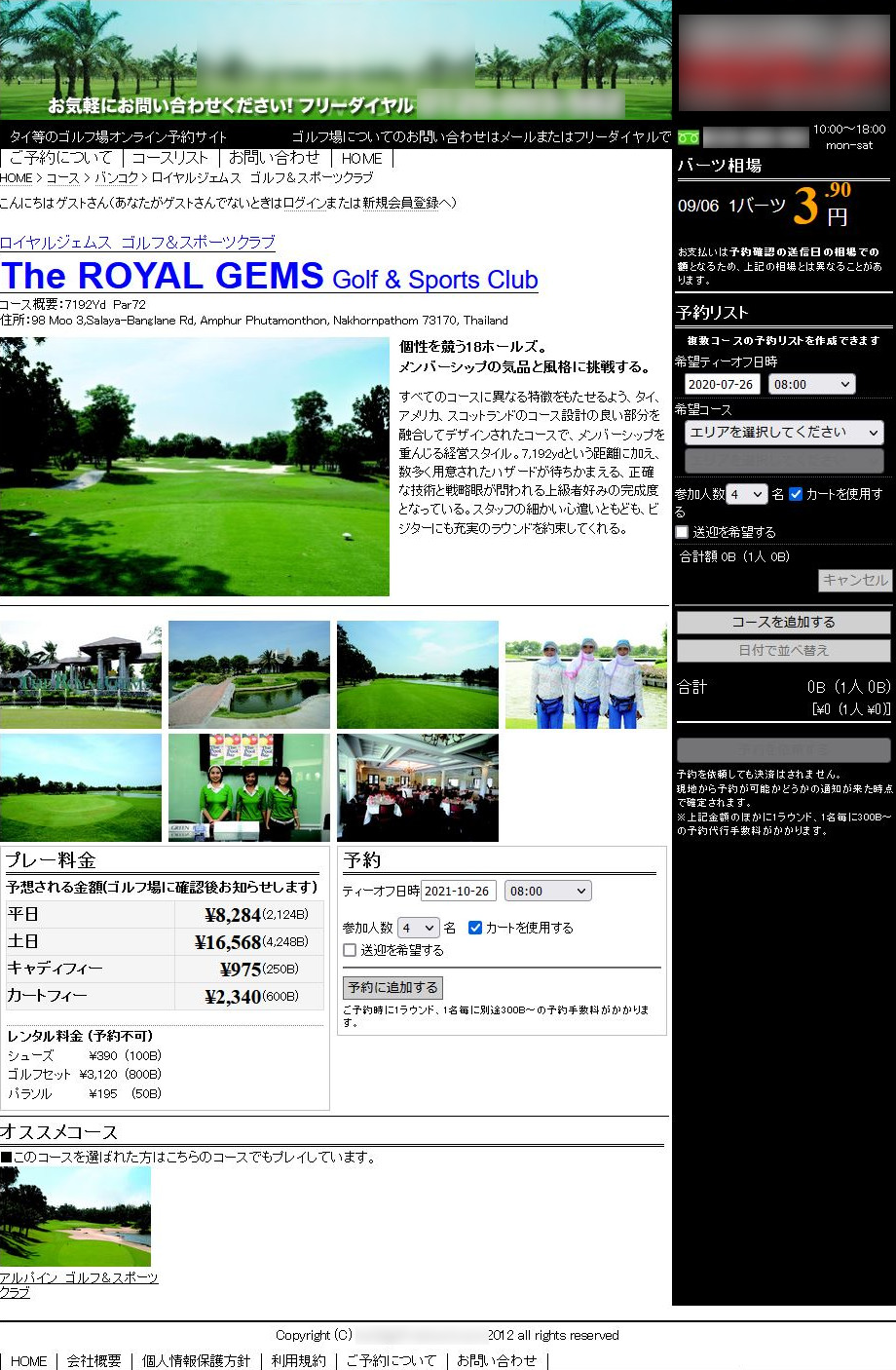
Task: Click the バーツ相場 heading
Action: point(720,165)
